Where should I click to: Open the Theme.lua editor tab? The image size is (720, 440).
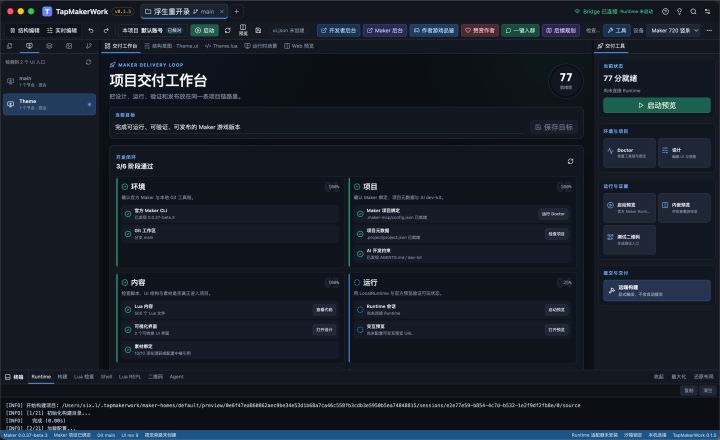[x=221, y=46]
